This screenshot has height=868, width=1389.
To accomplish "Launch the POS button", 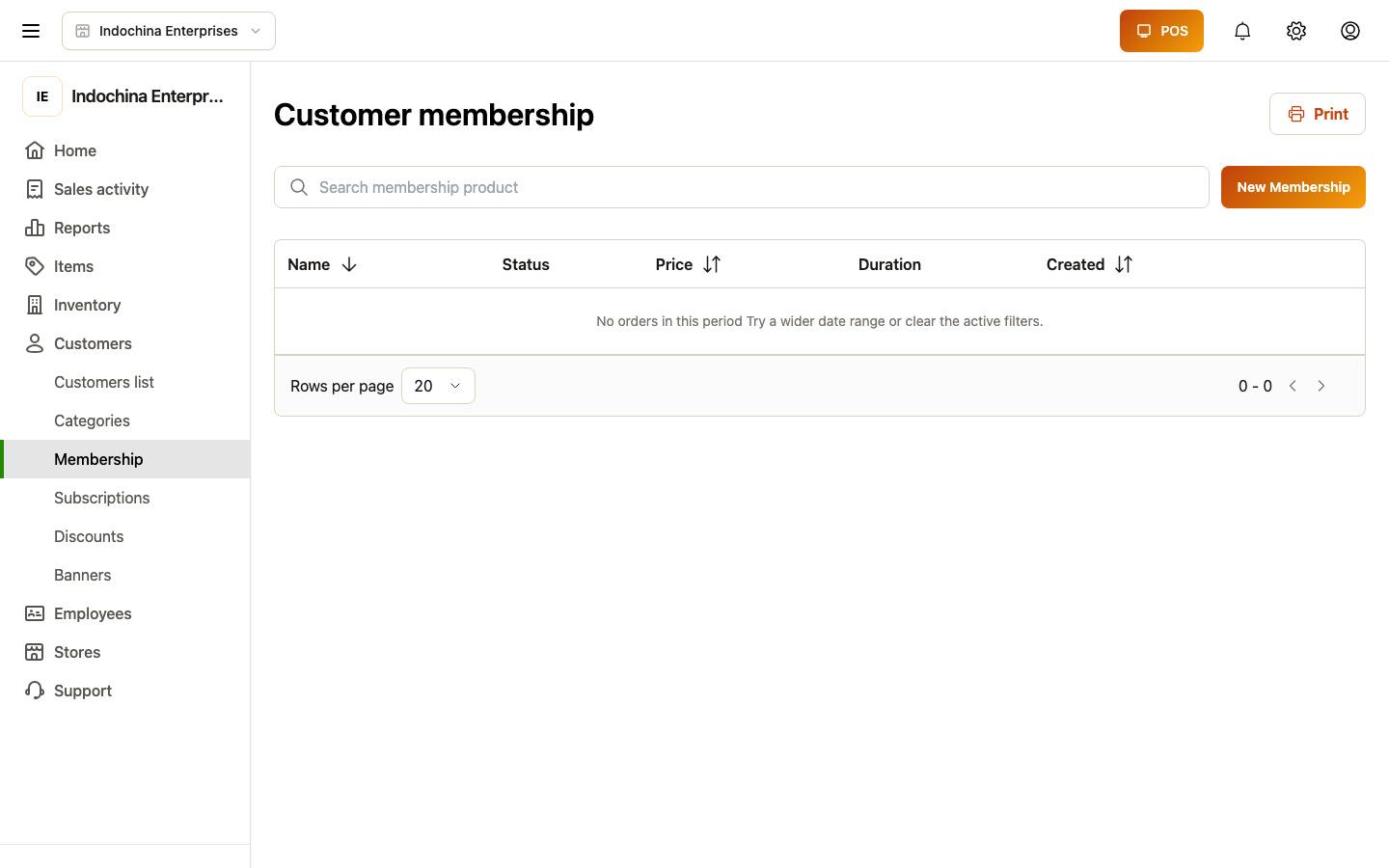I will click(1161, 31).
